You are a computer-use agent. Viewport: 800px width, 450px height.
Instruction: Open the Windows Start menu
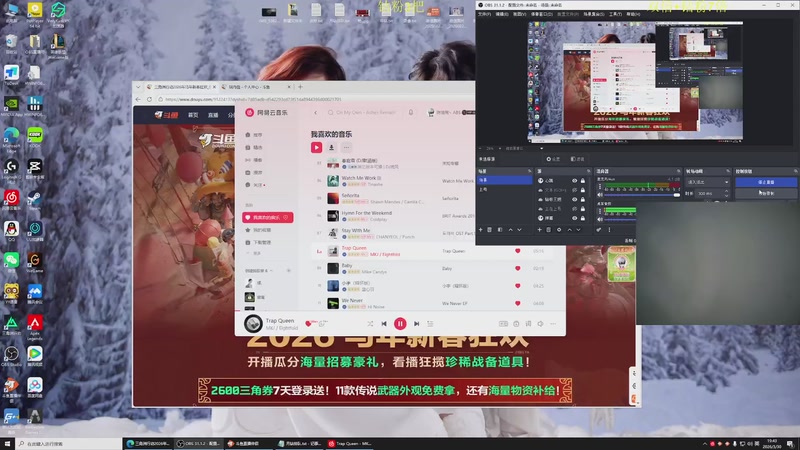pyautogui.click(x=7, y=444)
